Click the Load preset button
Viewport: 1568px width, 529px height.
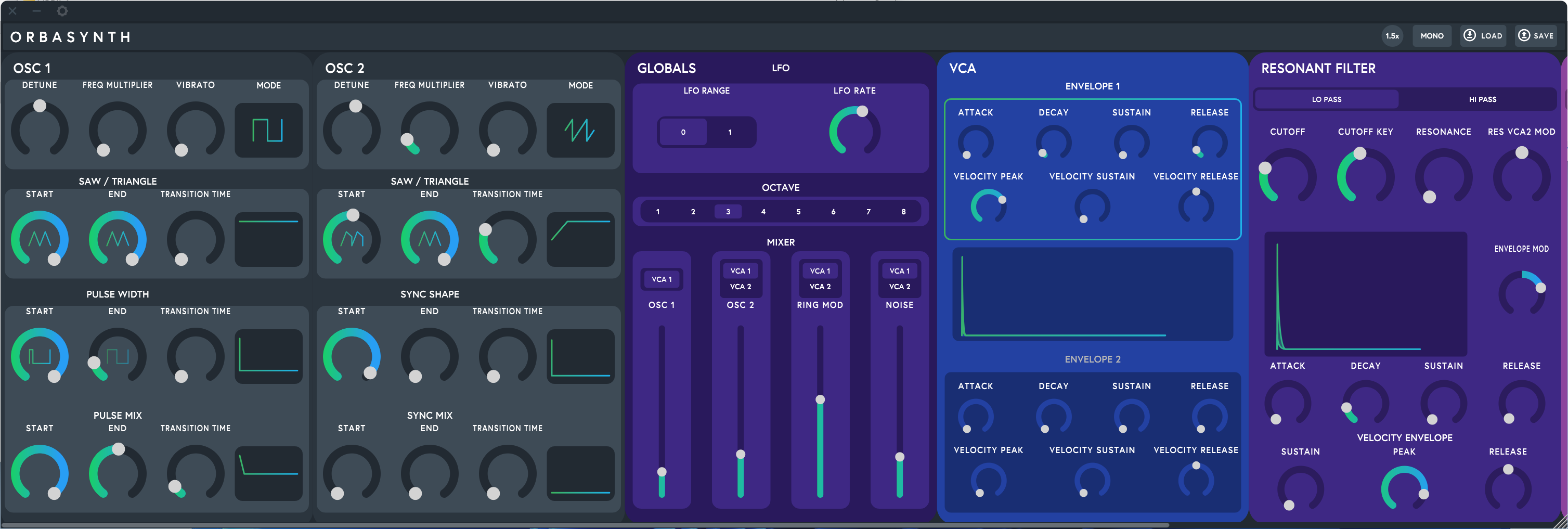coord(1483,36)
